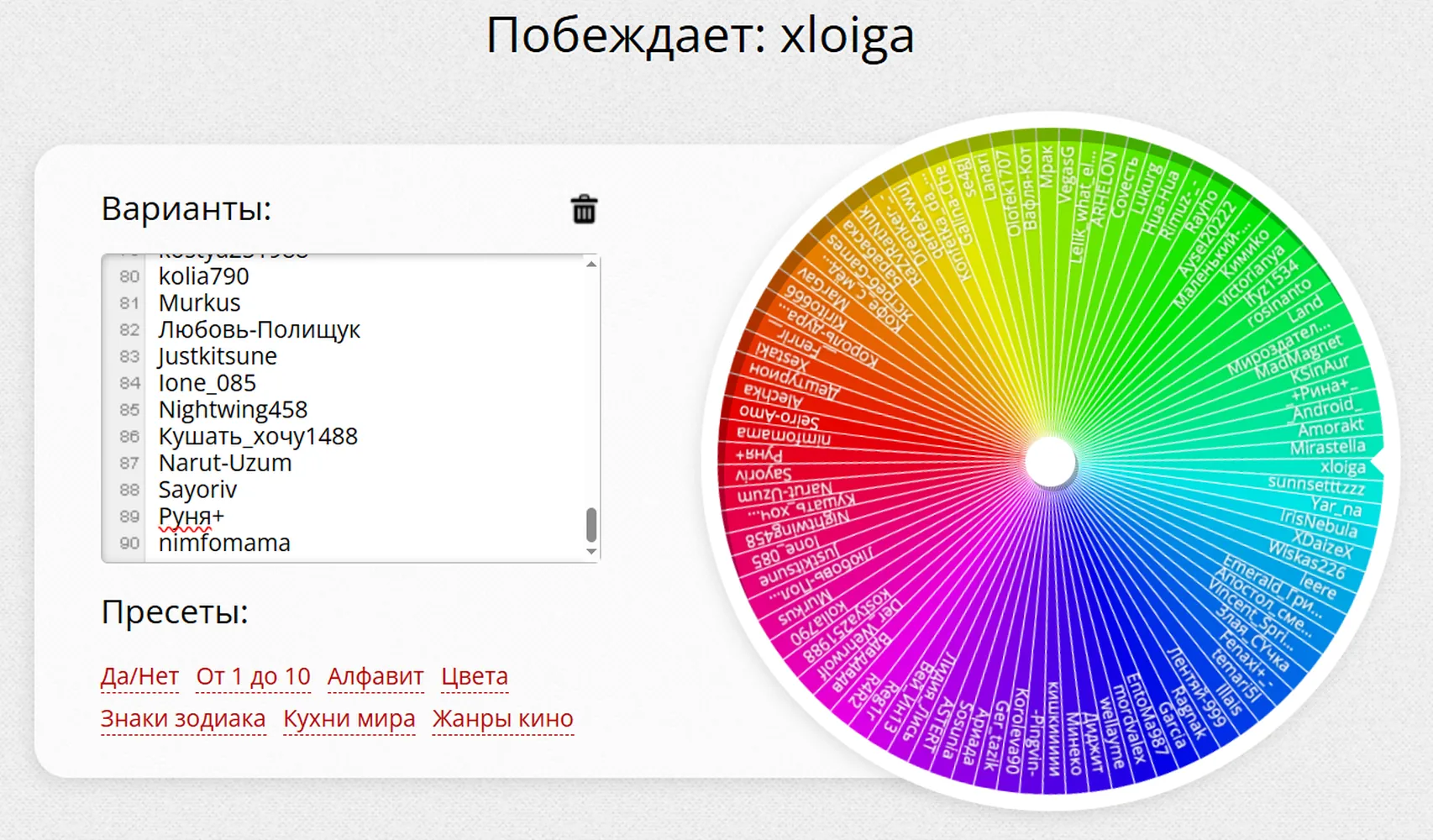Click the Narut-Uzum entry

pyautogui.click(x=225, y=463)
